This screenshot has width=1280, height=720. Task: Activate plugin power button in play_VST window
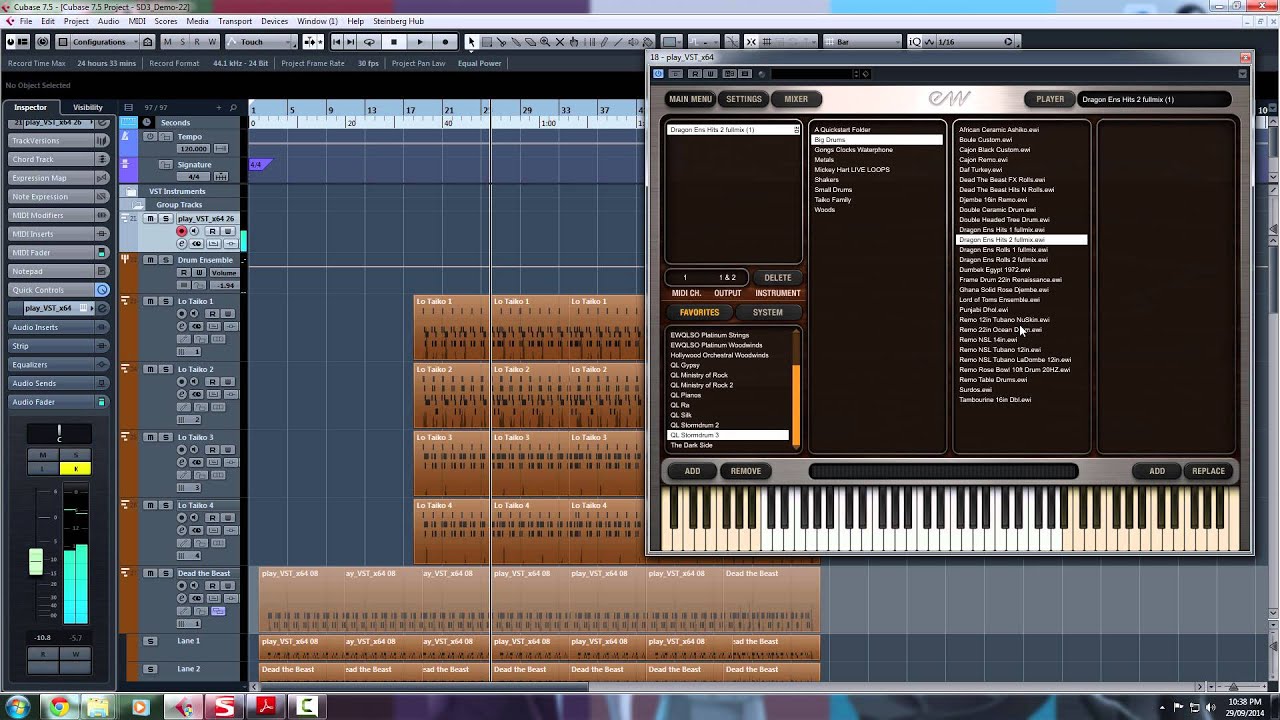pos(658,73)
